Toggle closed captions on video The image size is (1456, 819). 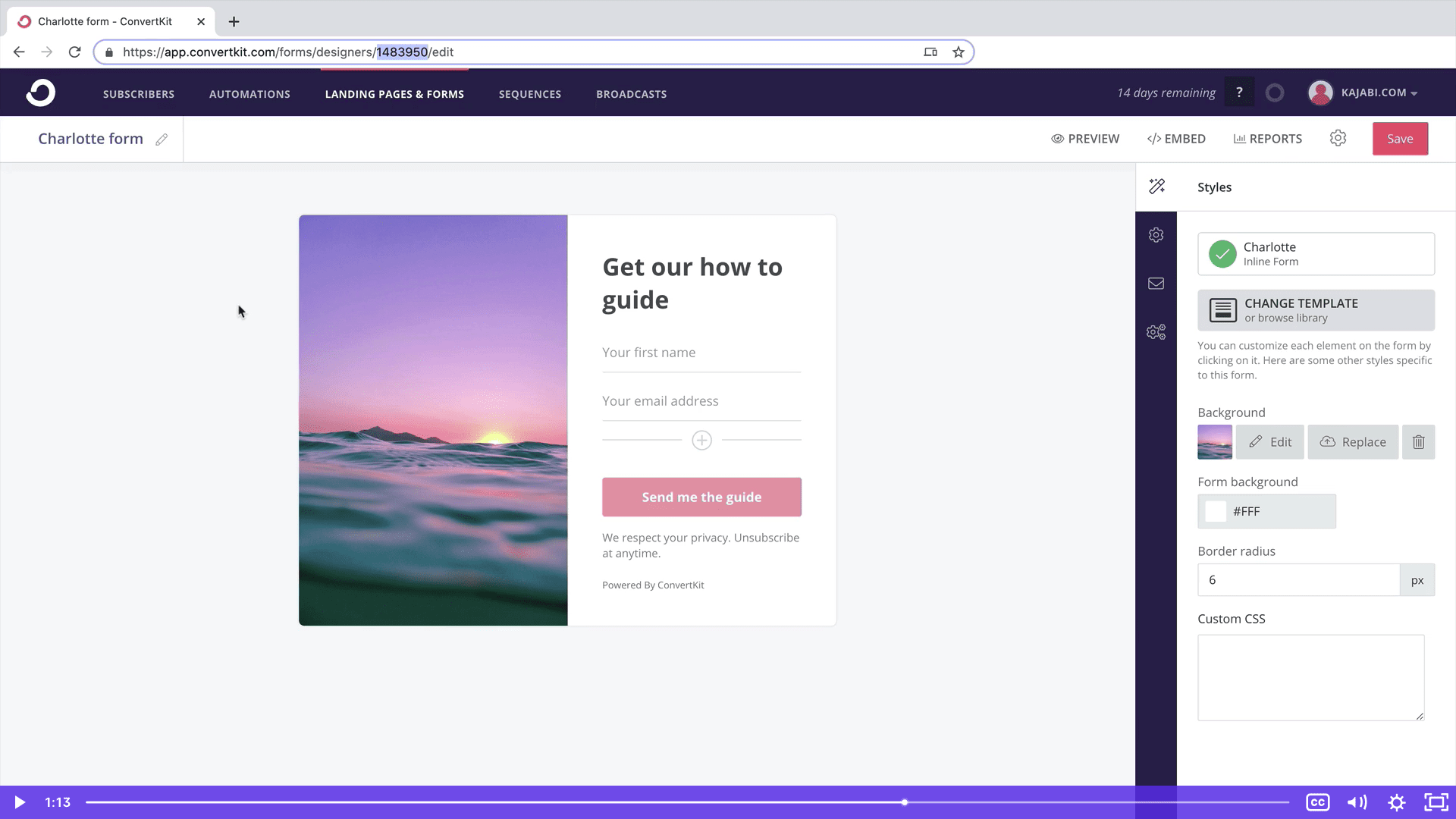pos(1318,802)
